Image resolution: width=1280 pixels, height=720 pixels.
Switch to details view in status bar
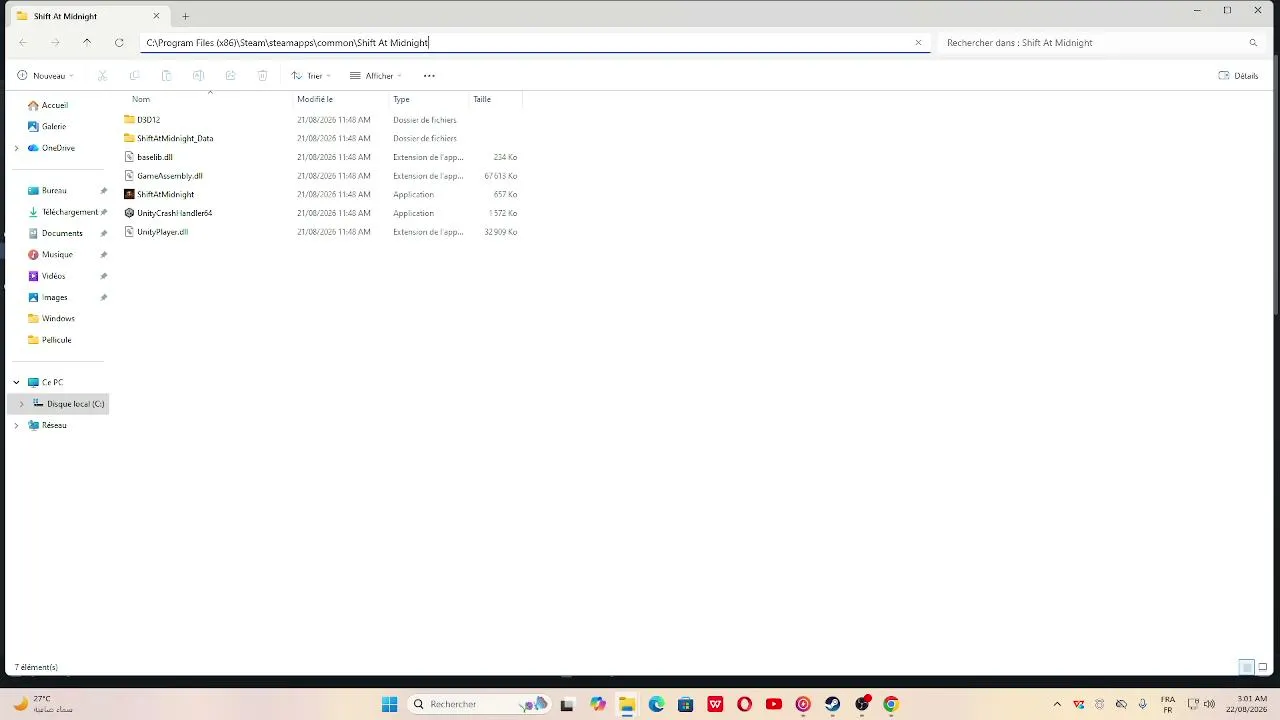pos(1246,667)
